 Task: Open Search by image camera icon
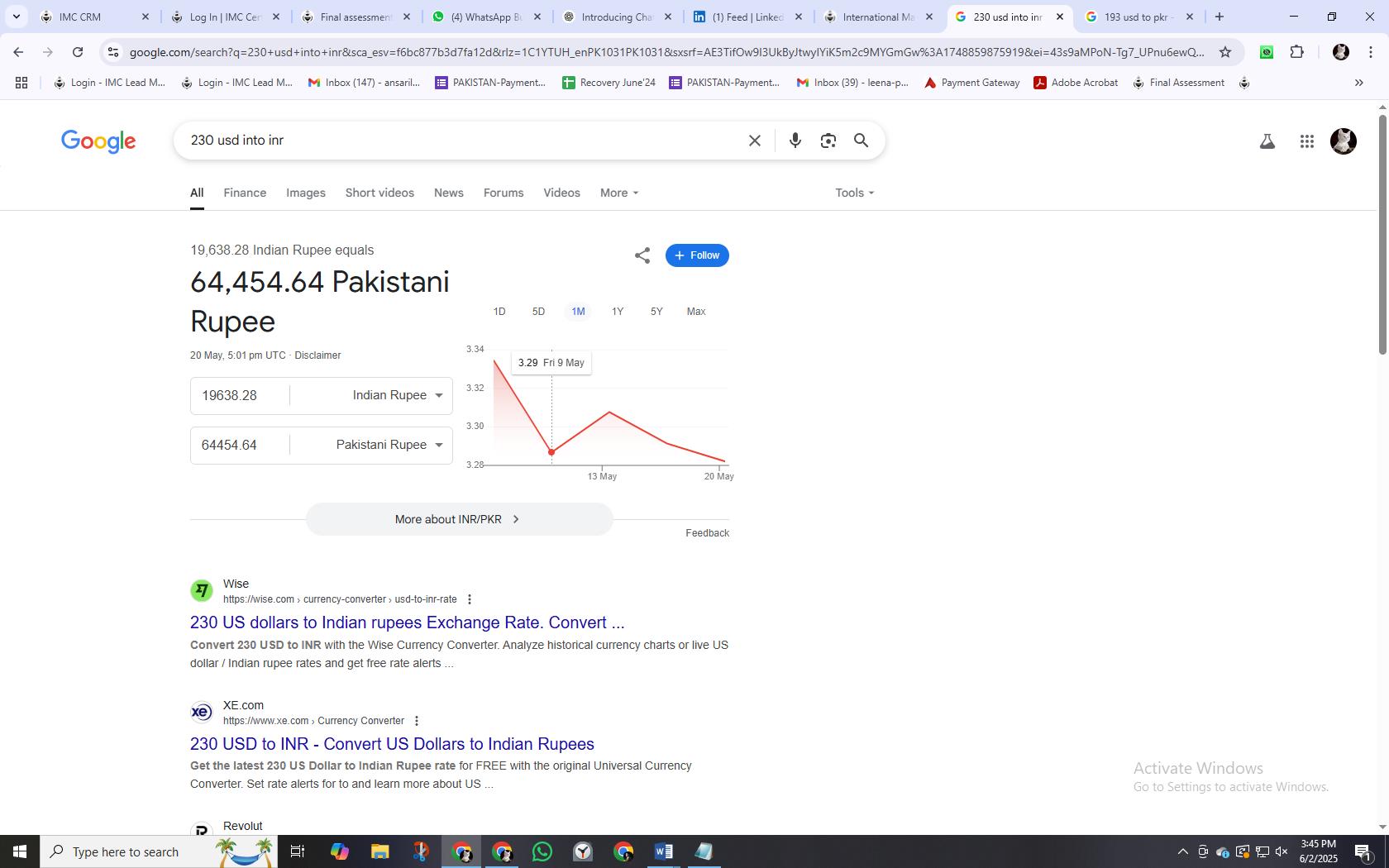(828, 141)
